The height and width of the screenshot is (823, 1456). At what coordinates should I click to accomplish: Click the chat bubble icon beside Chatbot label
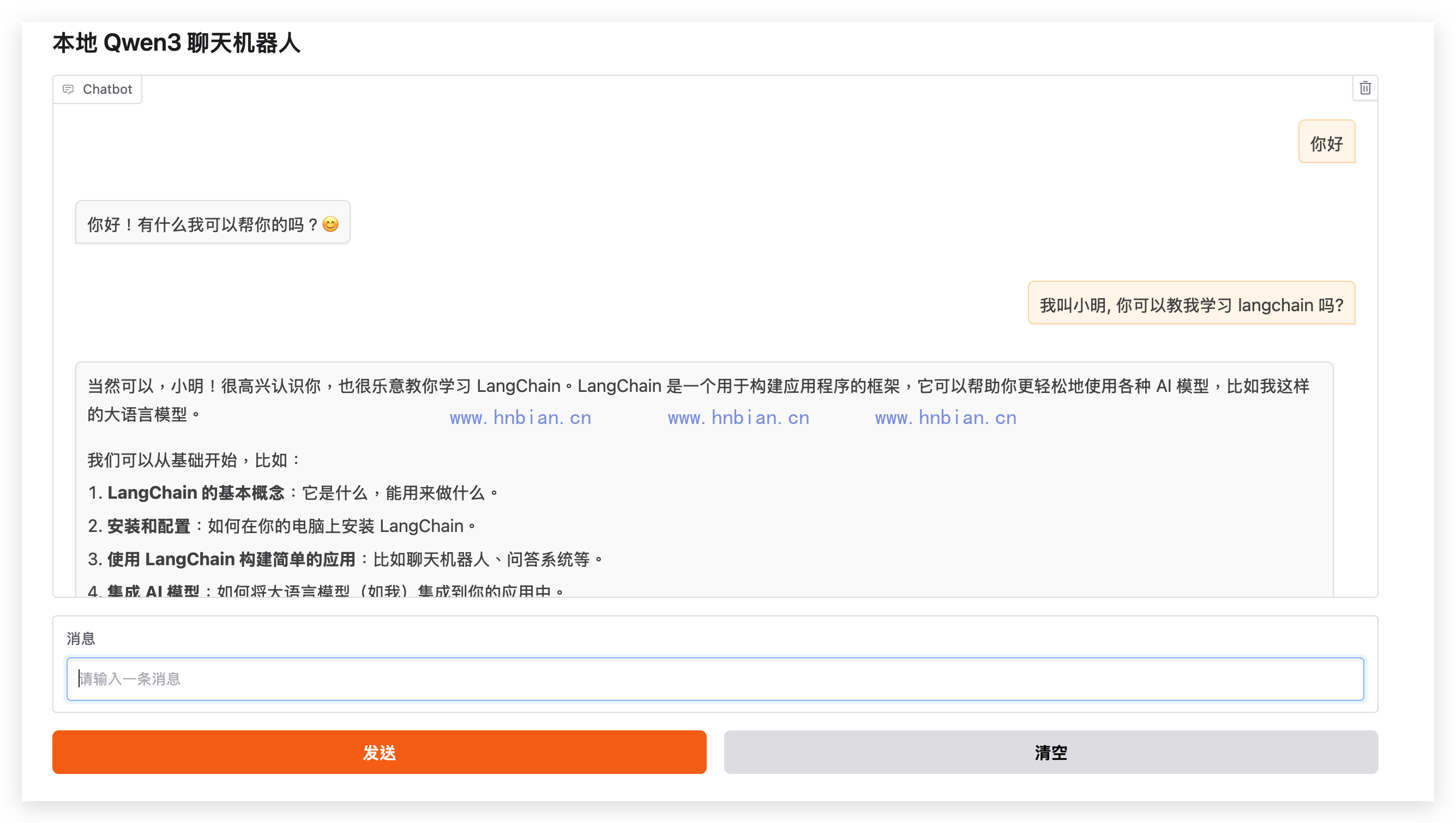click(x=68, y=89)
